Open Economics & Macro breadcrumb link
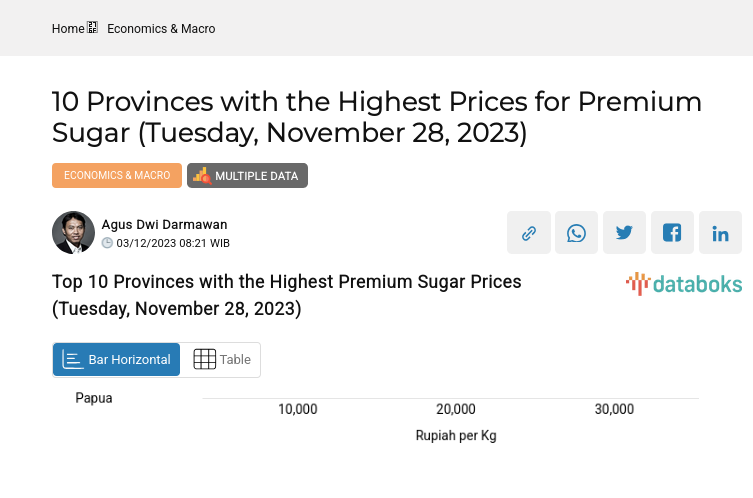The height and width of the screenshot is (498, 753). pos(161,29)
